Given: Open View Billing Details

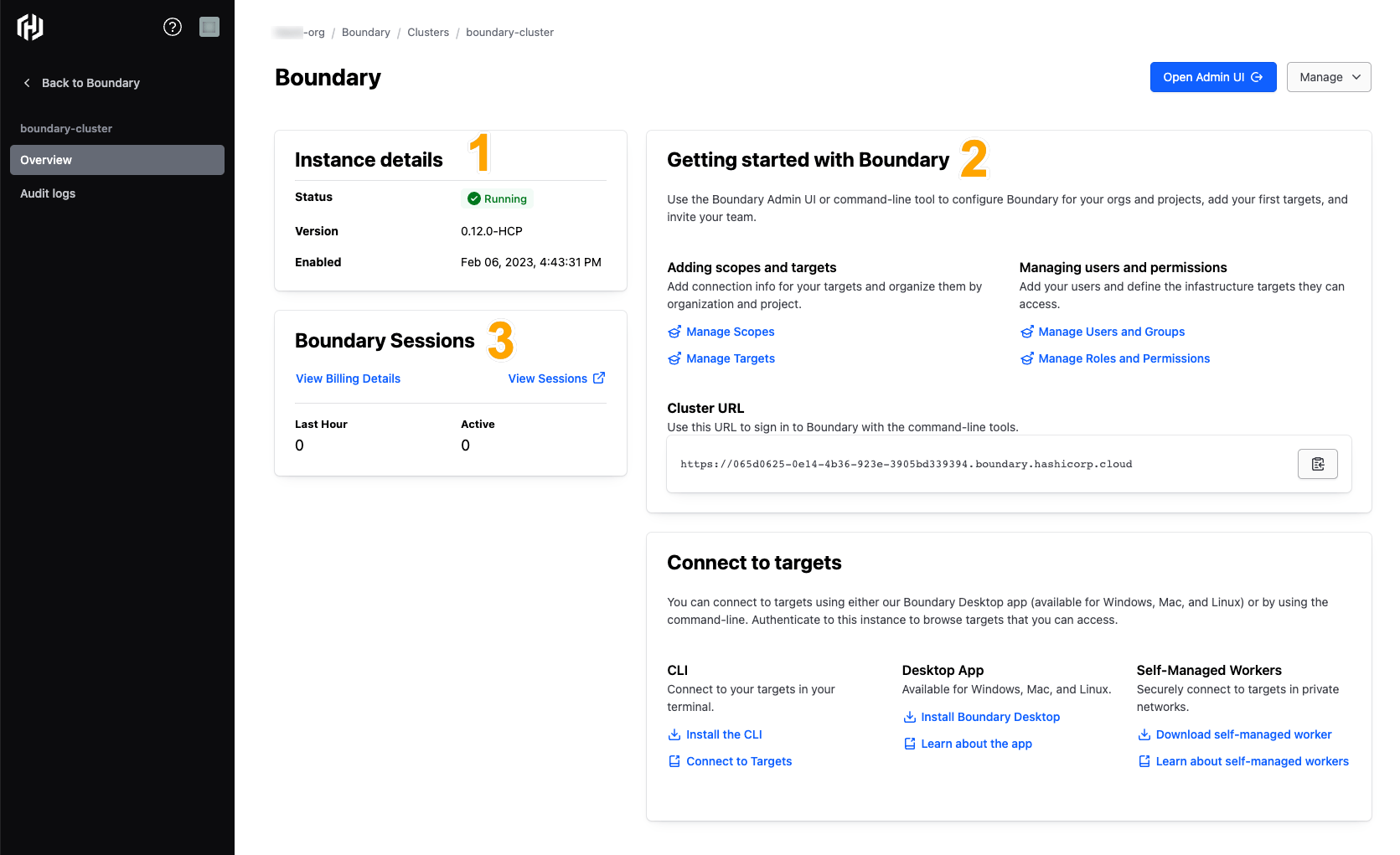Looking at the screenshot, I should point(348,378).
